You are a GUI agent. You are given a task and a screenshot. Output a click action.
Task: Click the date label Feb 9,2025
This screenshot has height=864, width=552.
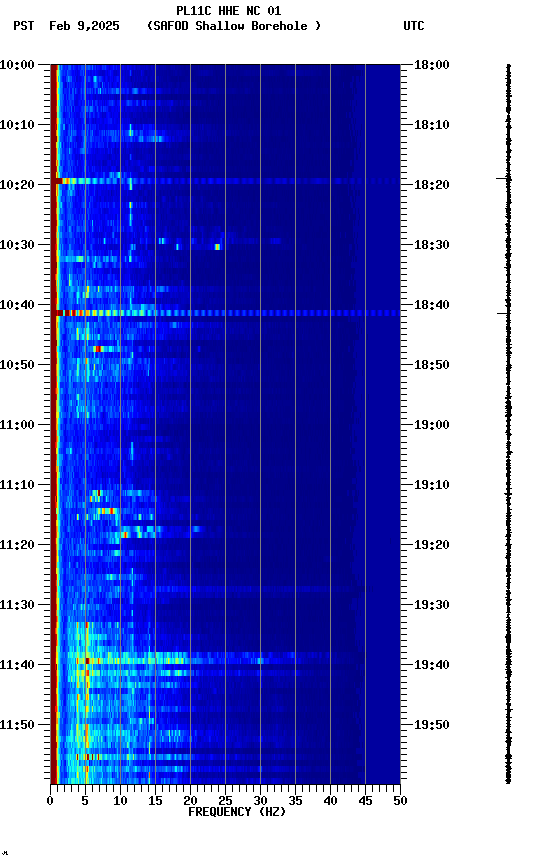click(84, 26)
